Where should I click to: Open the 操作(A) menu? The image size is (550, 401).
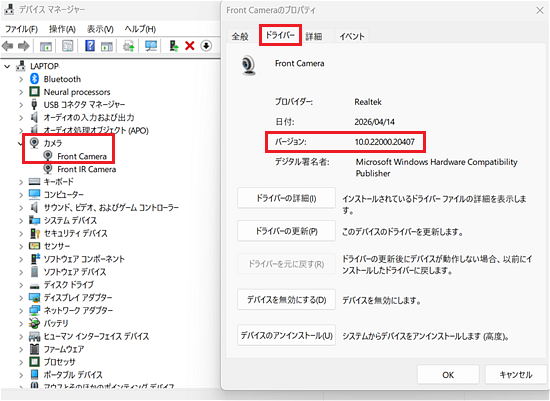click(62, 29)
